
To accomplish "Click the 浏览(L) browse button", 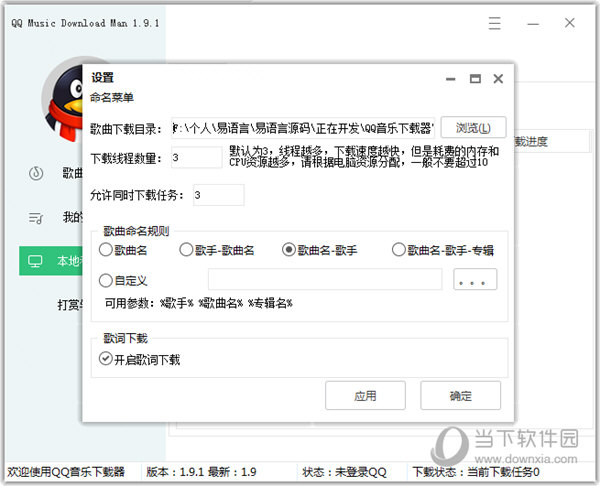I will pyautogui.click(x=473, y=127).
